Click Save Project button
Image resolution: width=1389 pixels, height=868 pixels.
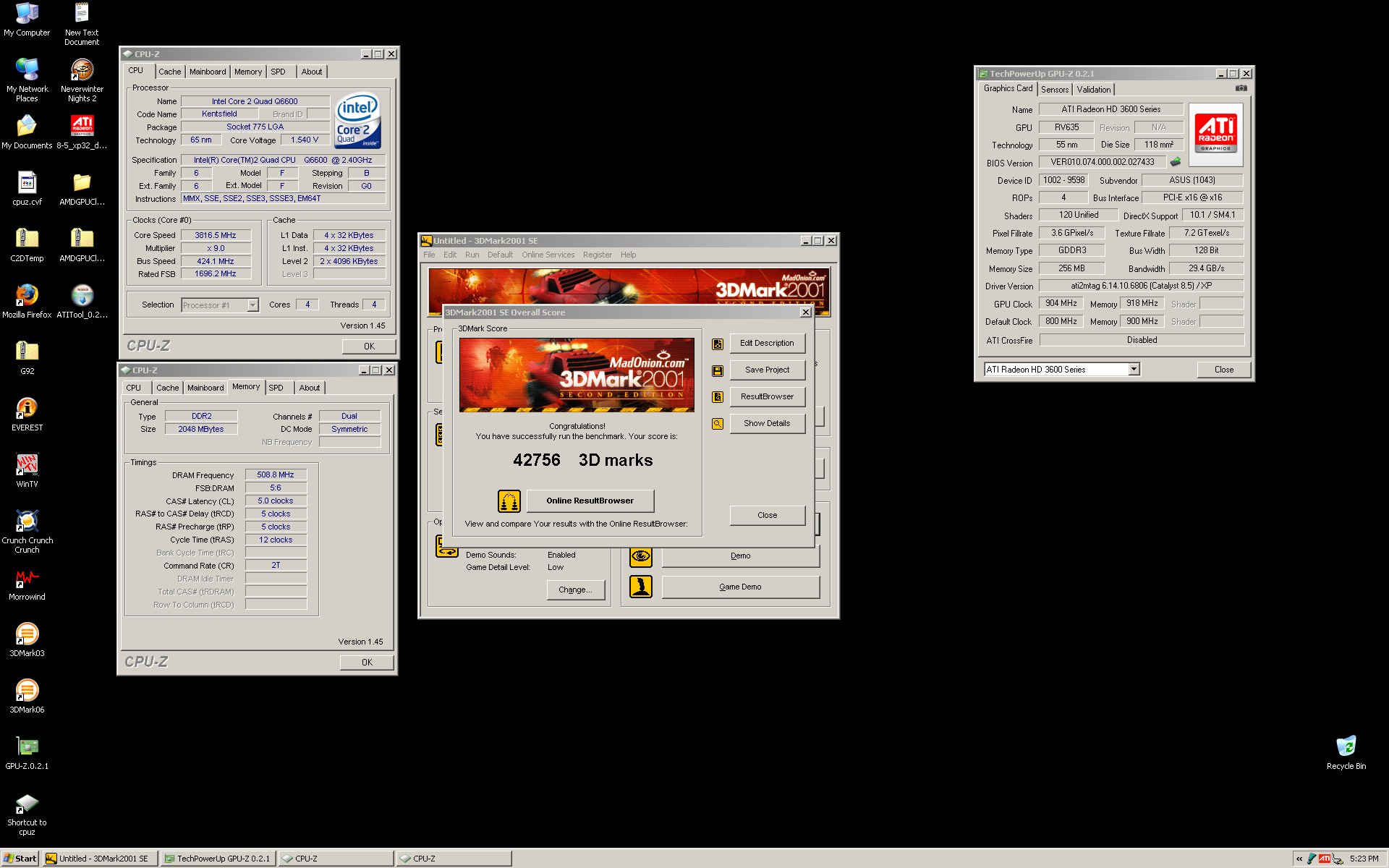coord(767,370)
